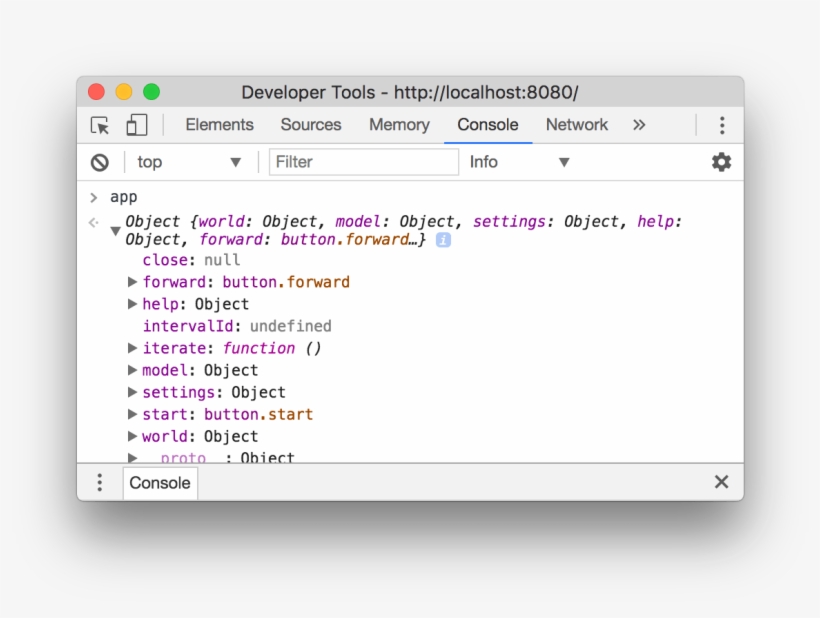Expand the world Object property
The width and height of the screenshot is (820, 618).
133,436
